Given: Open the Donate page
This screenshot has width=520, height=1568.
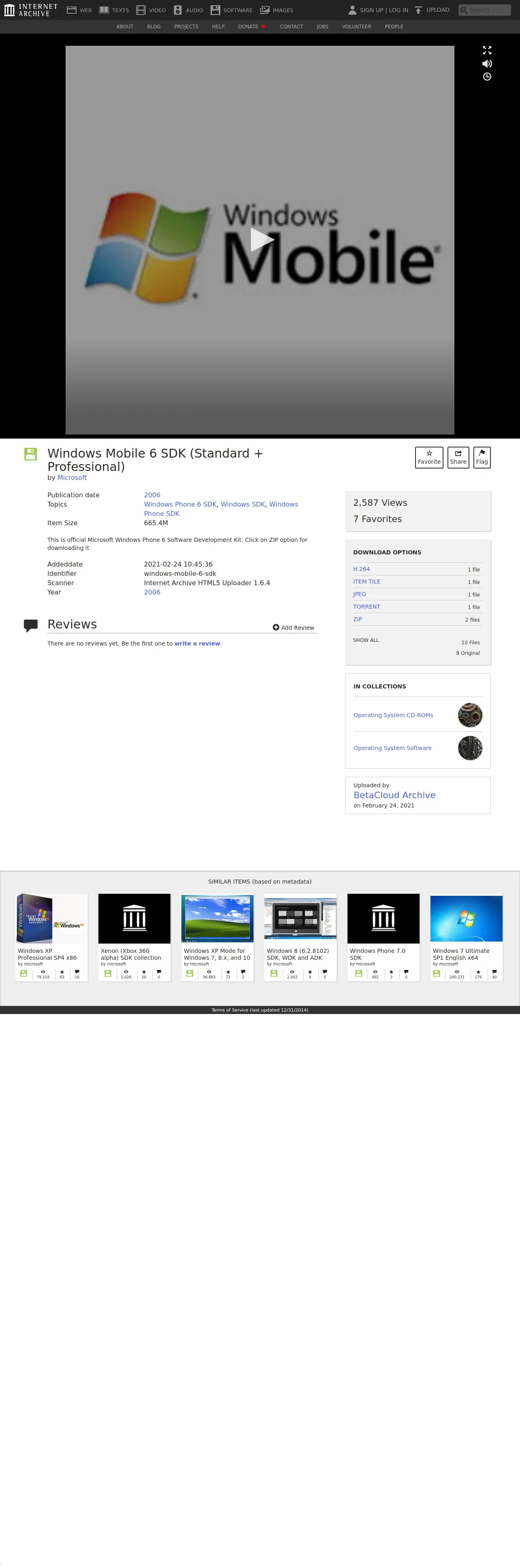Looking at the screenshot, I should pyautogui.click(x=251, y=27).
